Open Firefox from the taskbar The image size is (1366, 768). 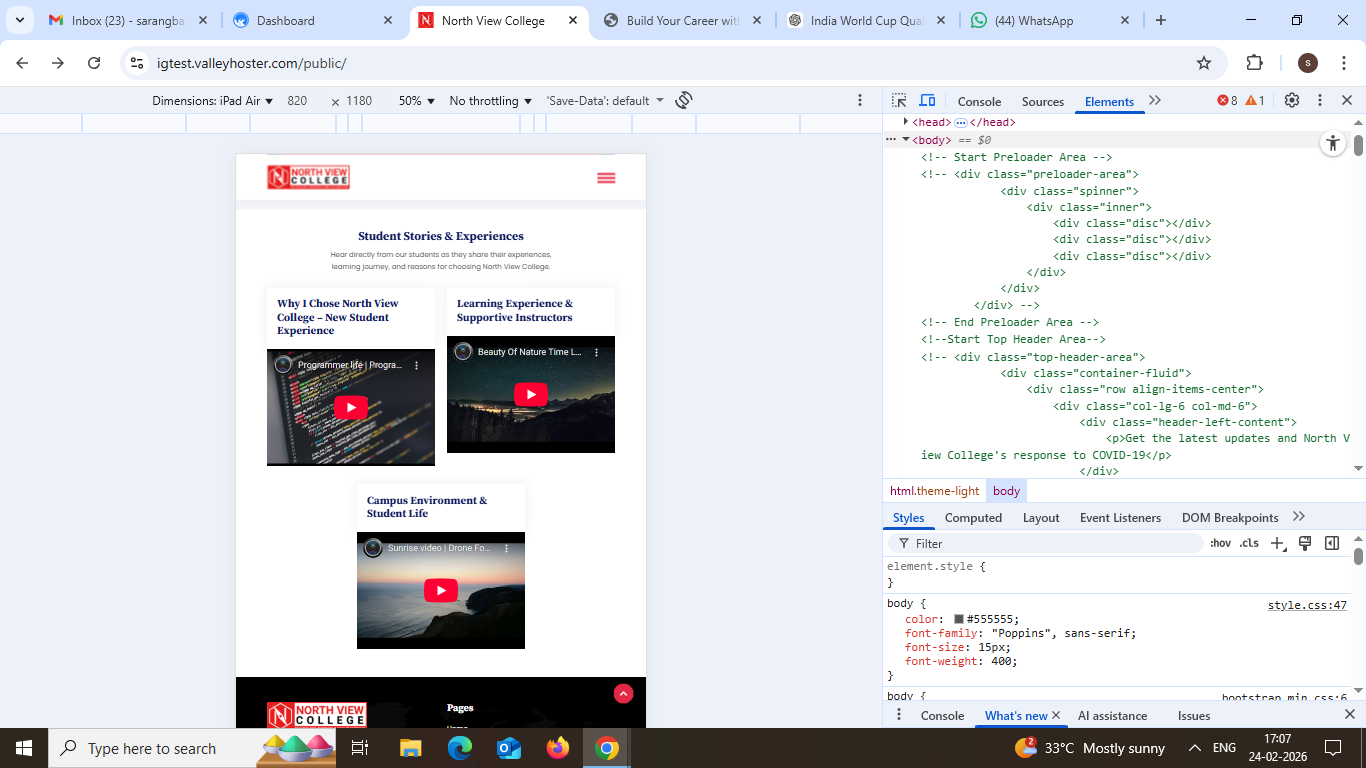[557, 748]
